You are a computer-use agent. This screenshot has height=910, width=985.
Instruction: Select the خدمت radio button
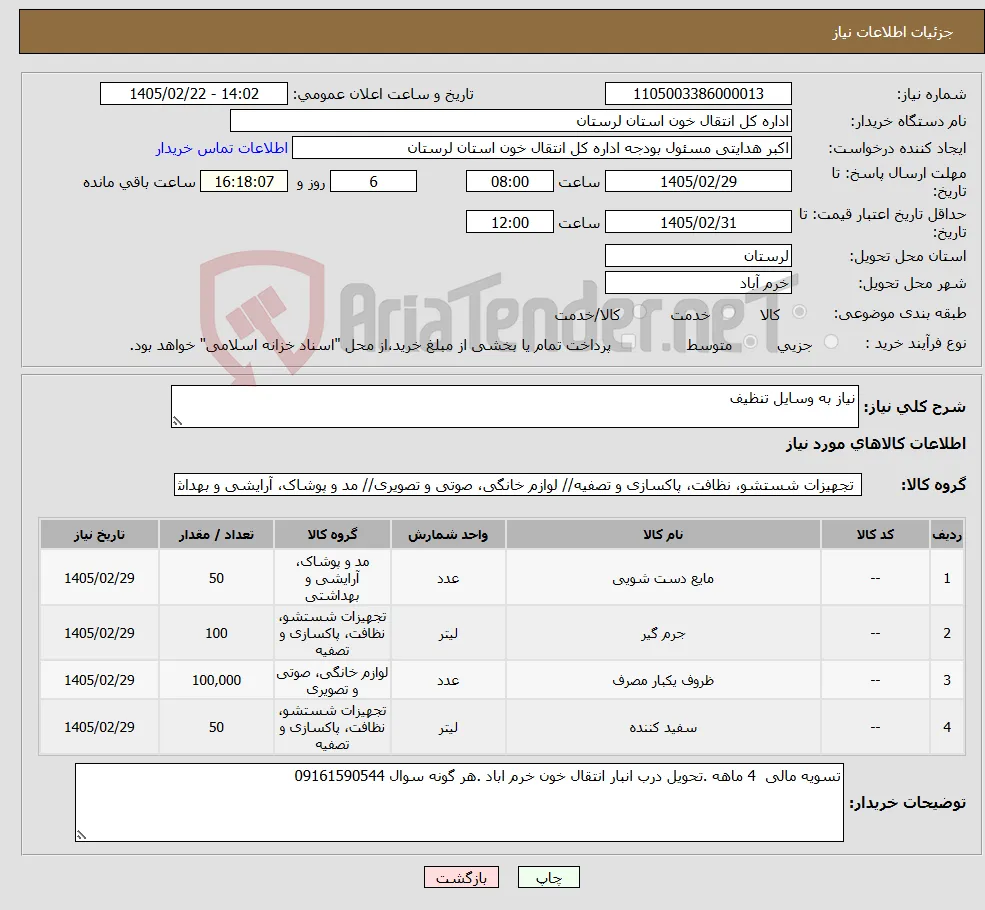(x=729, y=311)
